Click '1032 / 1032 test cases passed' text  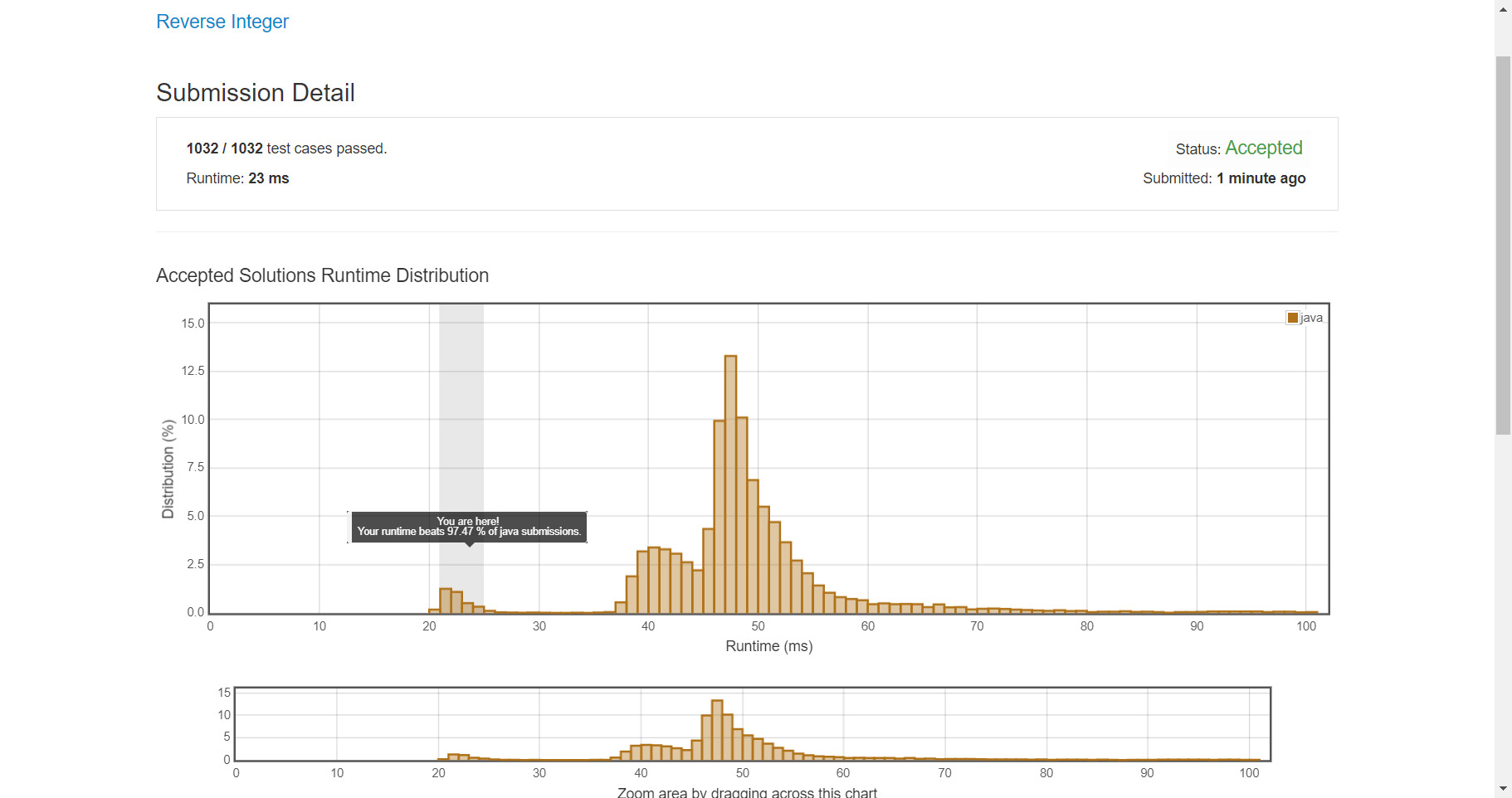pyautogui.click(x=286, y=148)
